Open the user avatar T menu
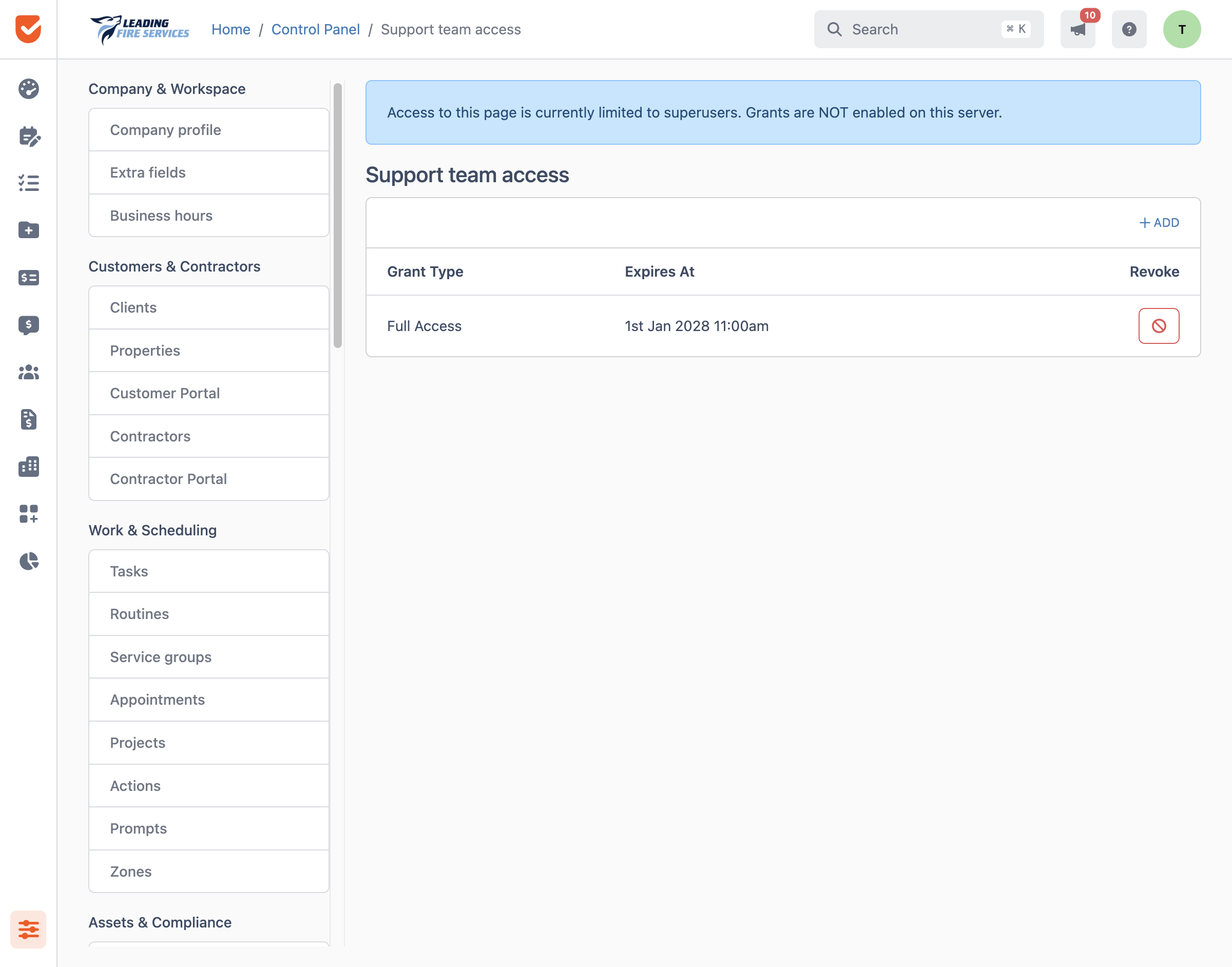Viewport: 1232px width, 967px height. (x=1182, y=29)
